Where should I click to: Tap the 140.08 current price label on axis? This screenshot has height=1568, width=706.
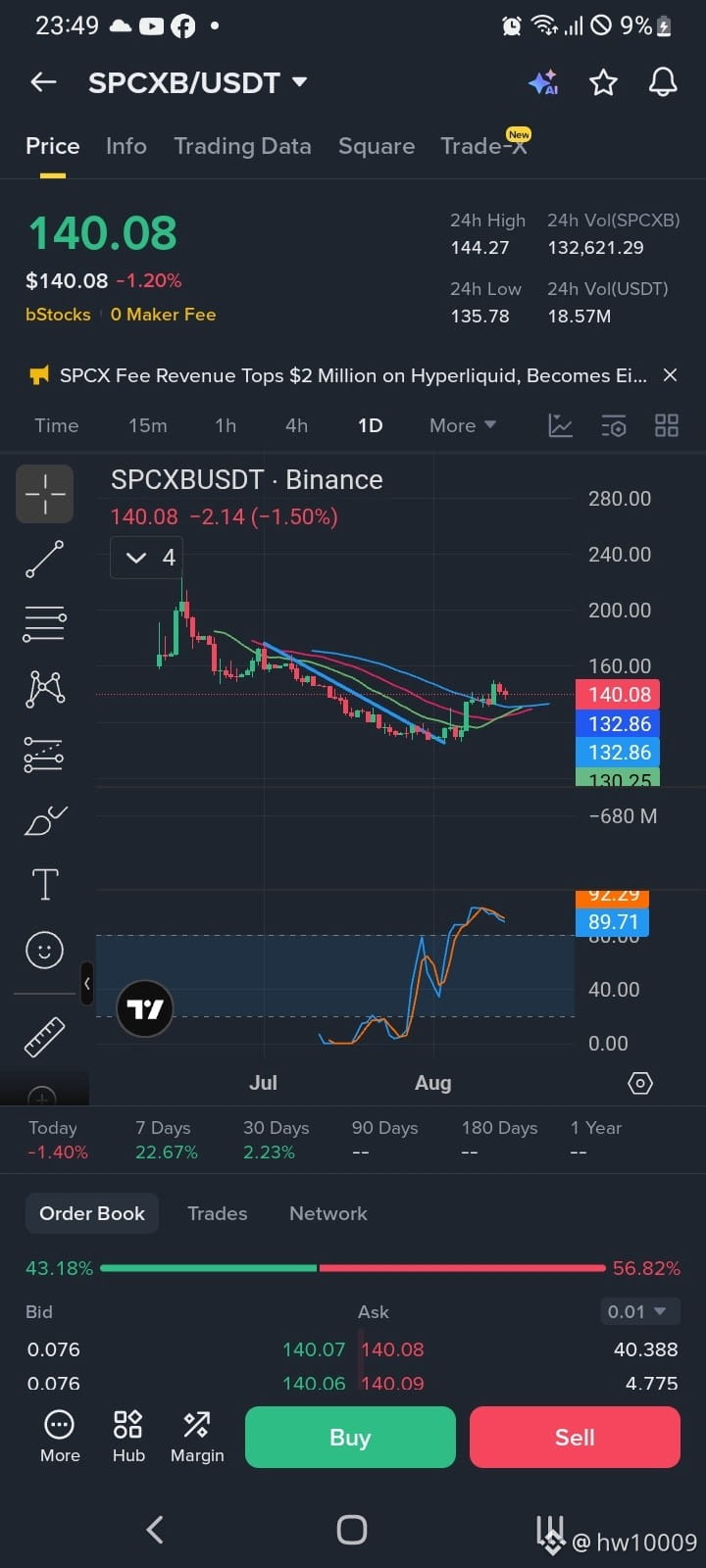click(x=618, y=694)
